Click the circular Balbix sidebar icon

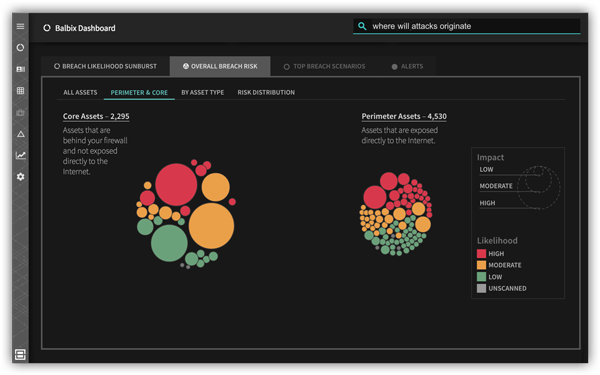click(x=20, y=47)
